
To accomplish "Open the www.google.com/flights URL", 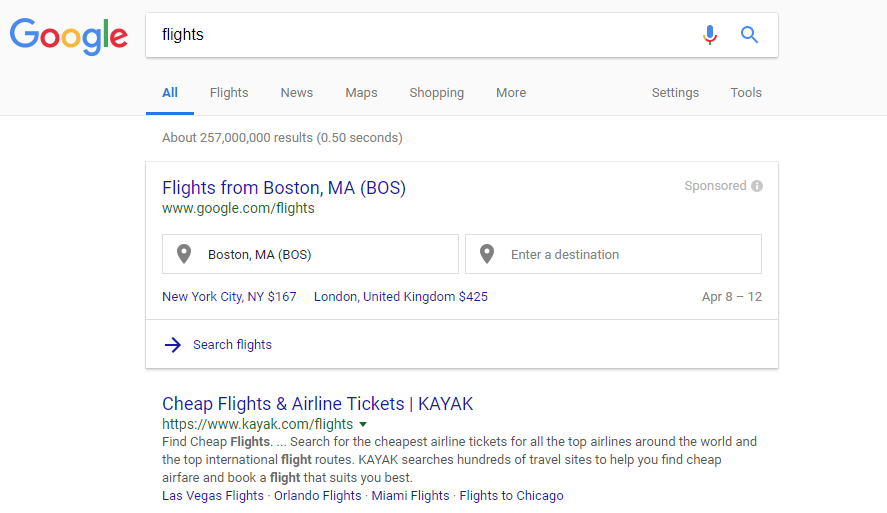I will coord(238,208).
